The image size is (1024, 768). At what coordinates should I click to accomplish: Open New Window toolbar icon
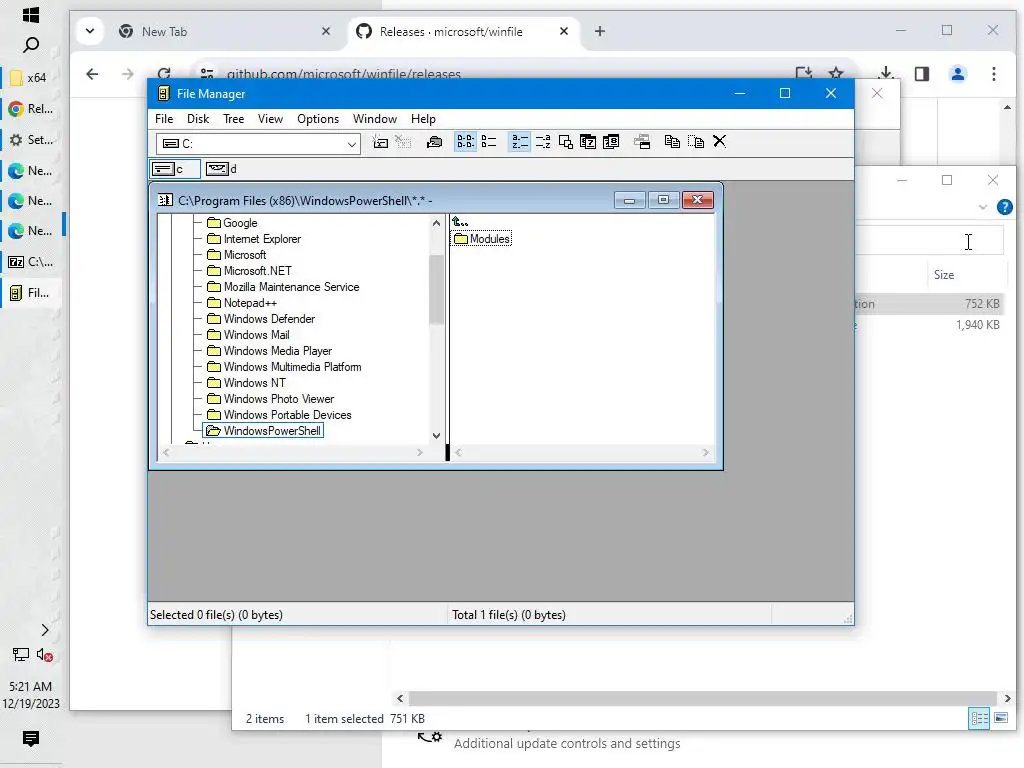tap(643, 142)
